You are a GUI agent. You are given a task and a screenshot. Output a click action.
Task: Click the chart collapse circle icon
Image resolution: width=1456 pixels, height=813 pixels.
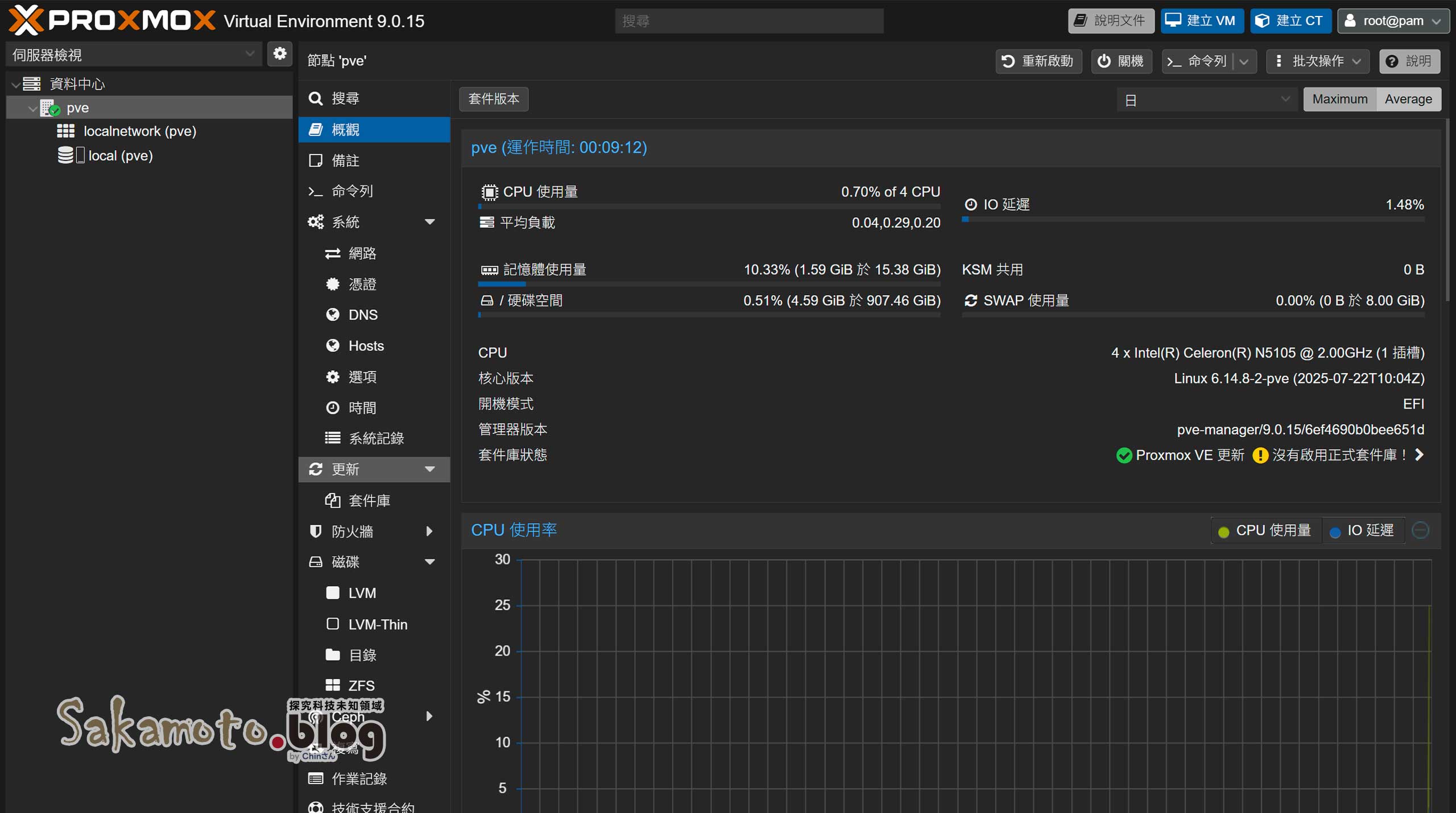[1420, 530]
